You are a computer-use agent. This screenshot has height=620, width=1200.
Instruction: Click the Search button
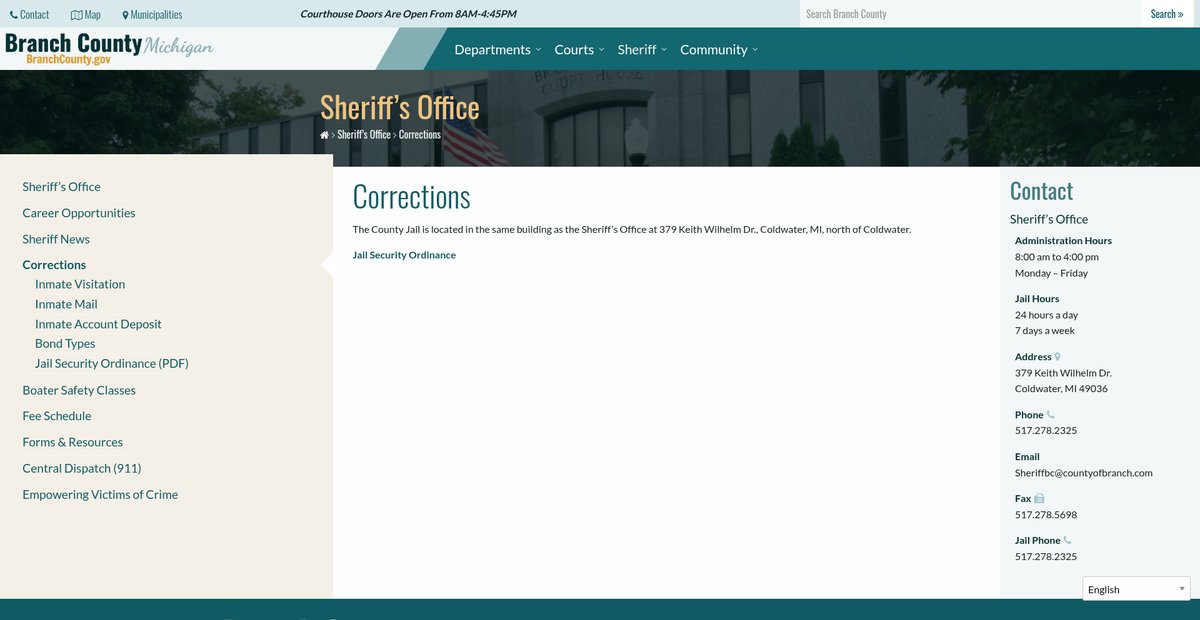tap(1167, 14)
